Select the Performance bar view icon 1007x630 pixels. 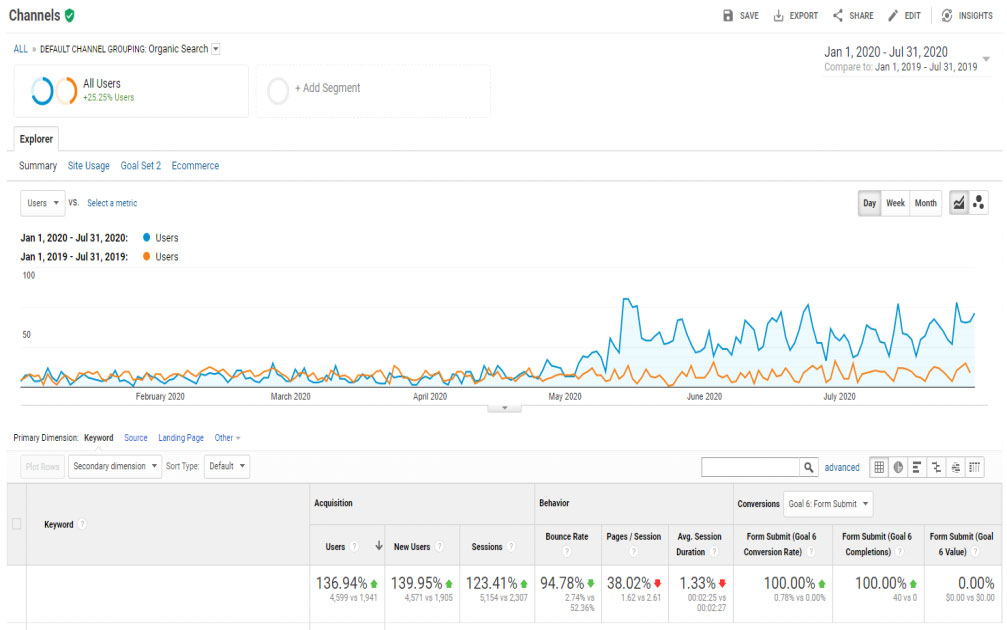(917, 467)
